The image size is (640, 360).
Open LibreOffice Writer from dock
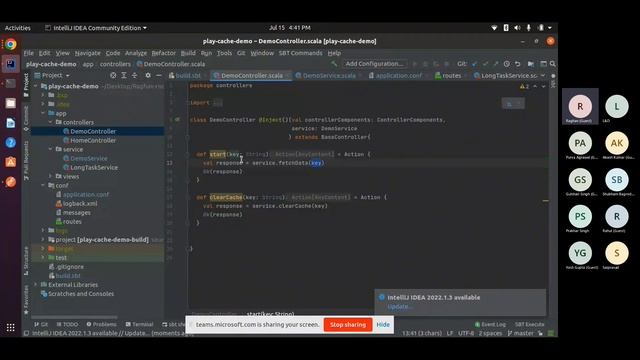(11, 123)
